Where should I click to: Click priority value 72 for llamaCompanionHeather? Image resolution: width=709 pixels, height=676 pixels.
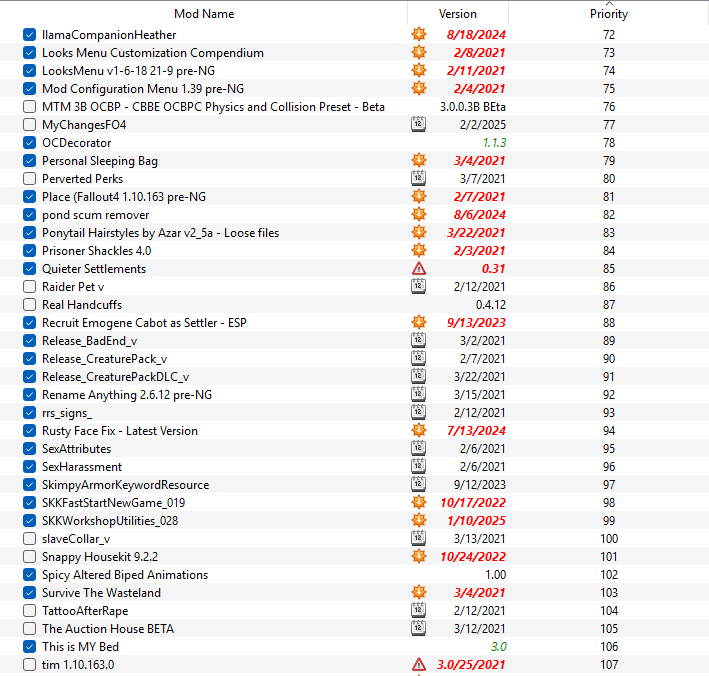pos(609,35)
